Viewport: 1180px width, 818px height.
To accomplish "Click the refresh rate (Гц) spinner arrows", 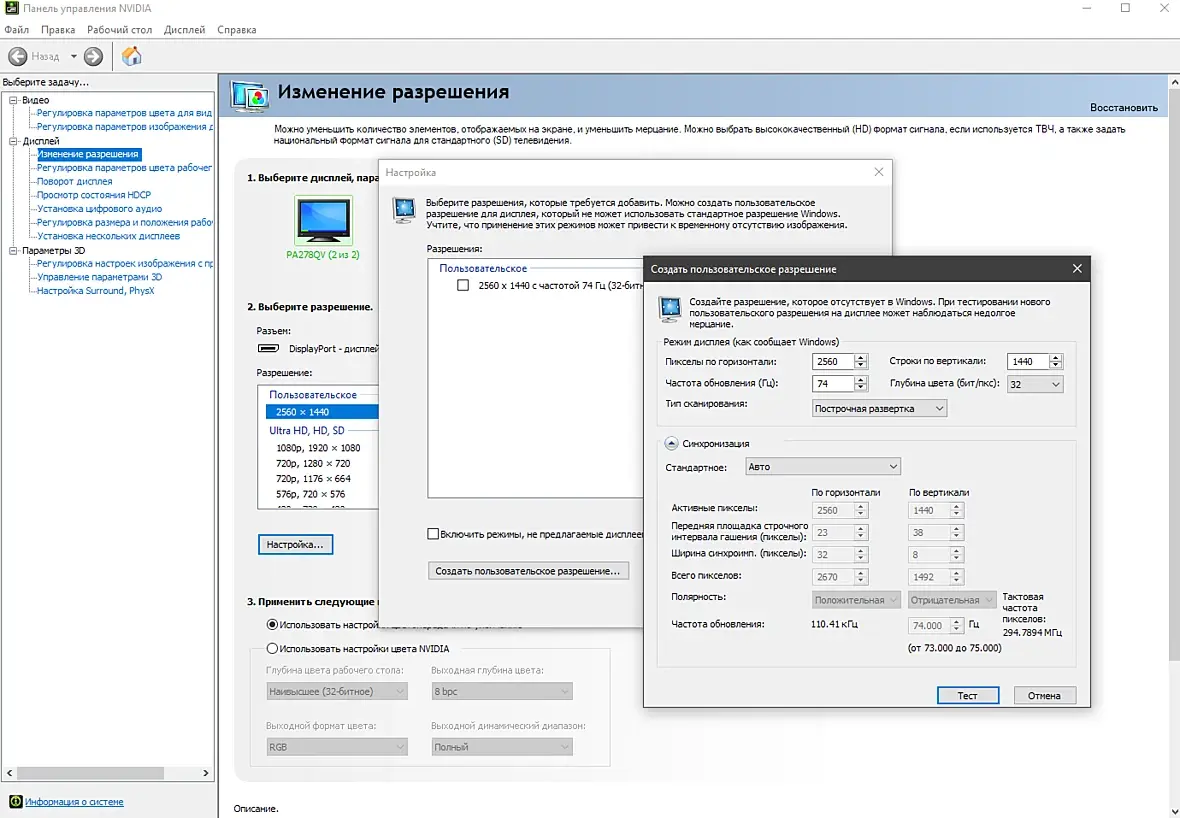I will coord(861,384).
